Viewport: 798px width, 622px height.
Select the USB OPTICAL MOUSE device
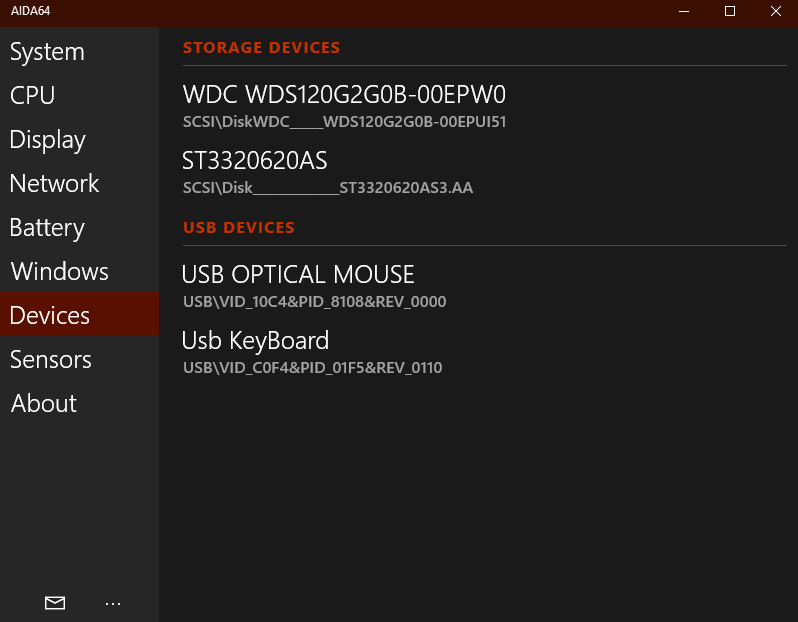pyautogui.click(x=298, y=274)
